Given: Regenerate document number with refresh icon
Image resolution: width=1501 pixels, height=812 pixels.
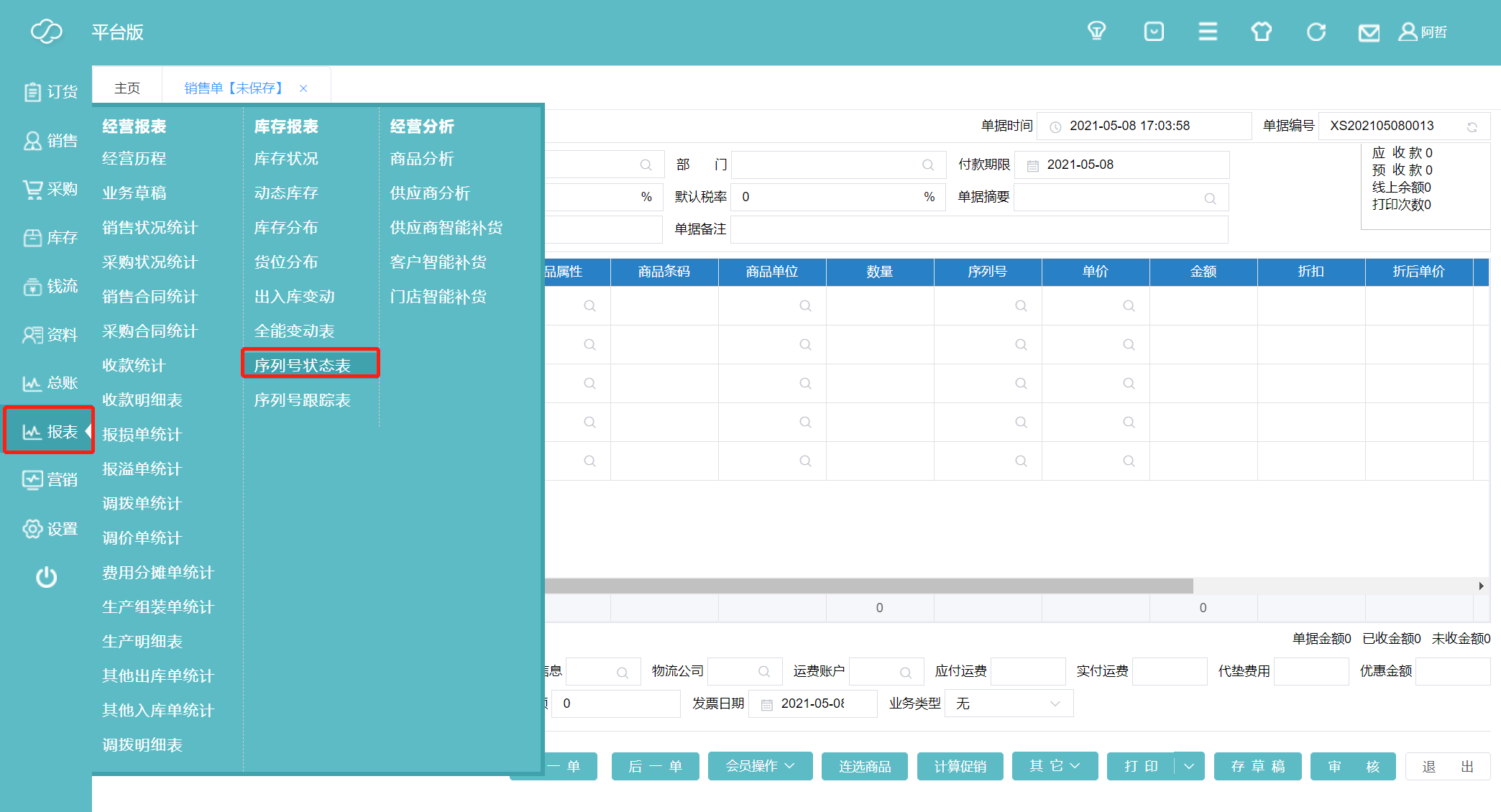Looking at the screenshot, I should tap(1472, 127).
